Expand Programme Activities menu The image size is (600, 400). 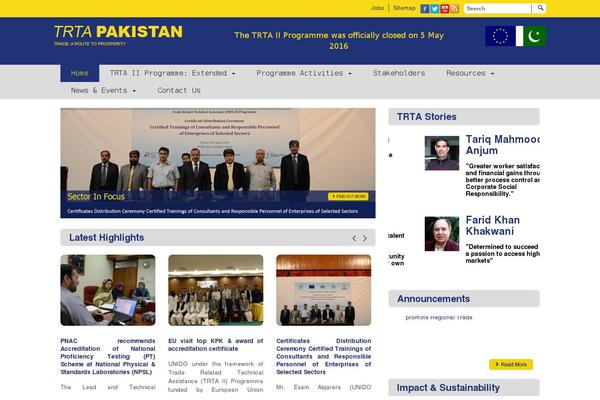pos(304,73)
